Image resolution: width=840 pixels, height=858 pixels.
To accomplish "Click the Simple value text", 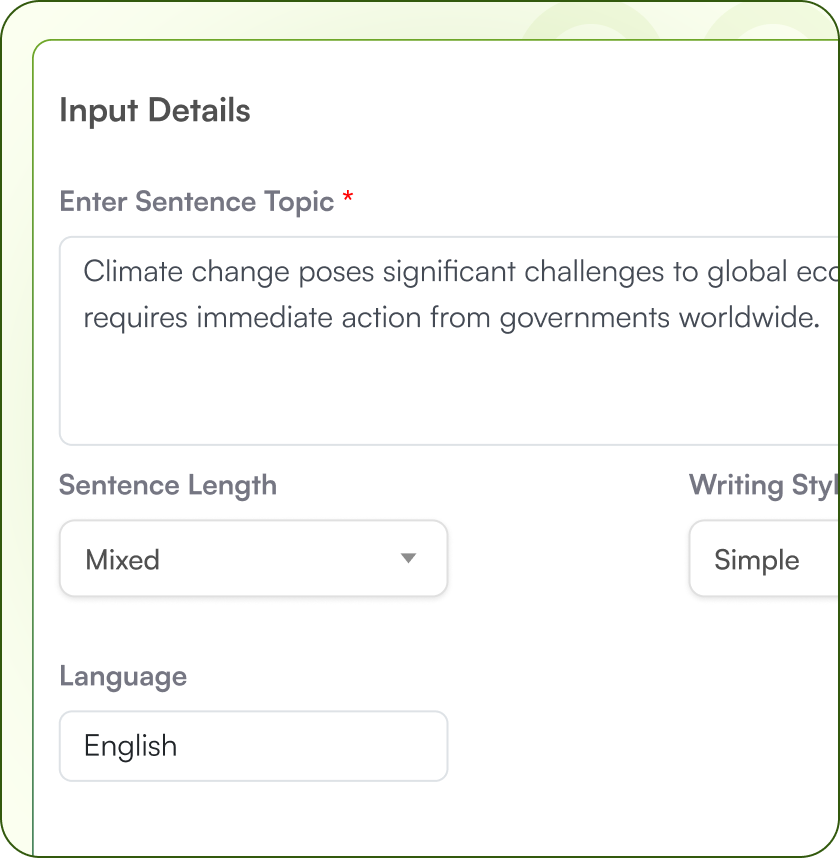I will pos(757,559).
